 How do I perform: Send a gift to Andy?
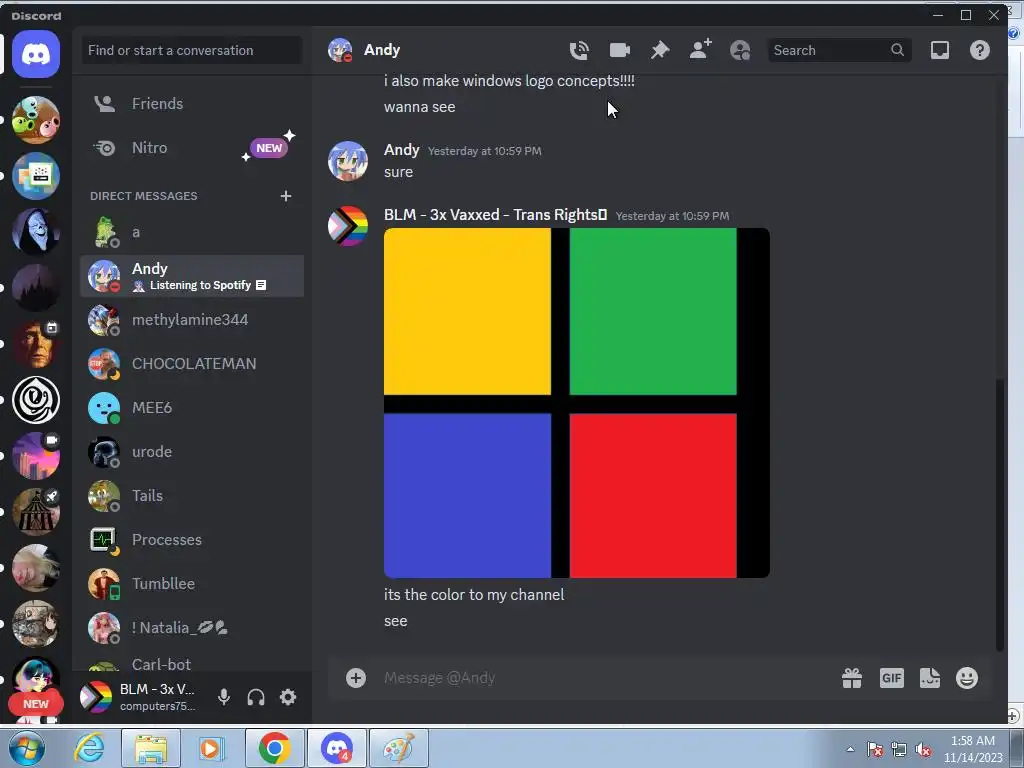coord(852,679)
